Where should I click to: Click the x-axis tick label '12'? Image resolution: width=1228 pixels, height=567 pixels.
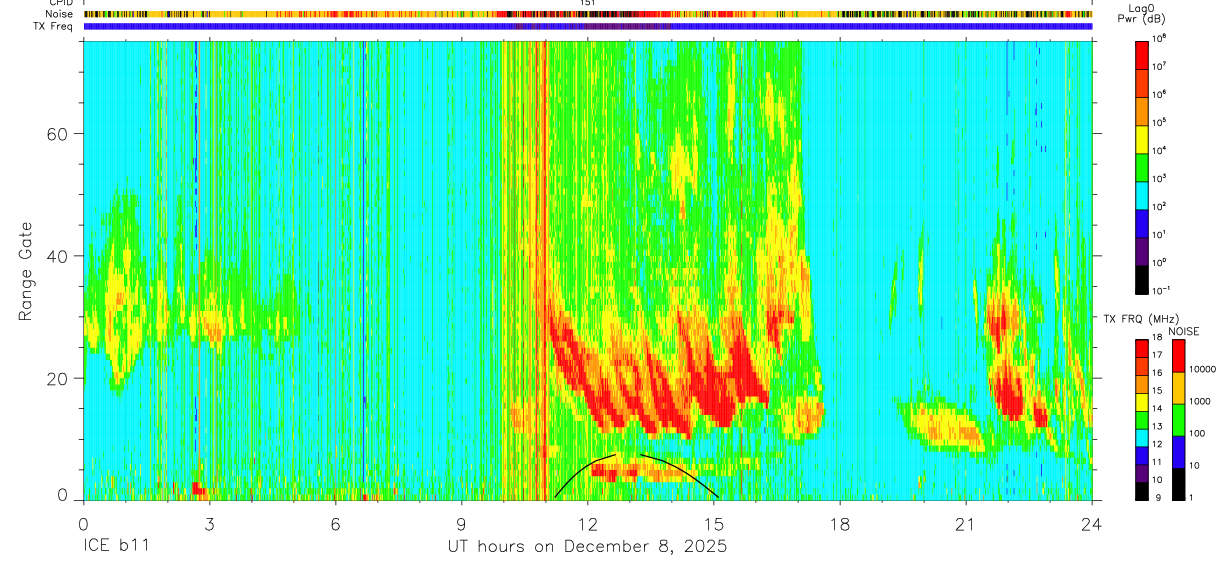[x=587, y=523]
